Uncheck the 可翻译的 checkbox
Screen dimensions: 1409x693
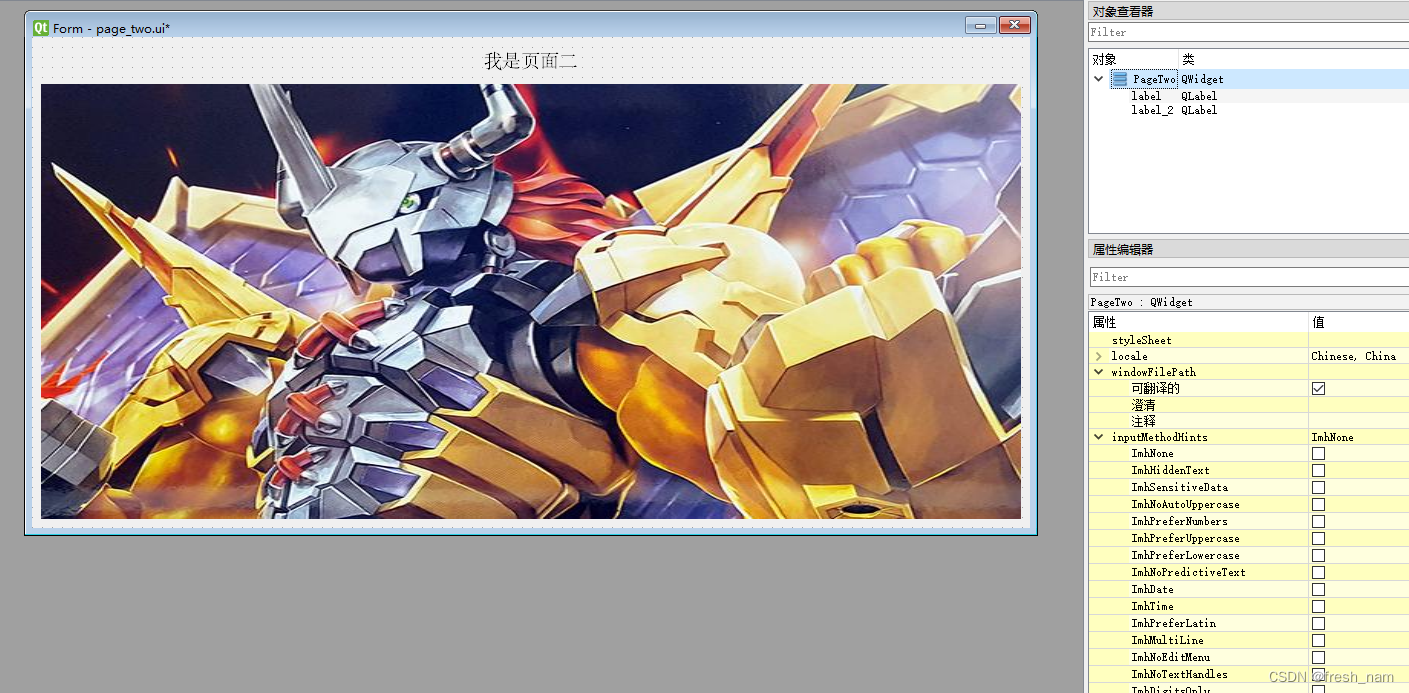[1318, 388]
